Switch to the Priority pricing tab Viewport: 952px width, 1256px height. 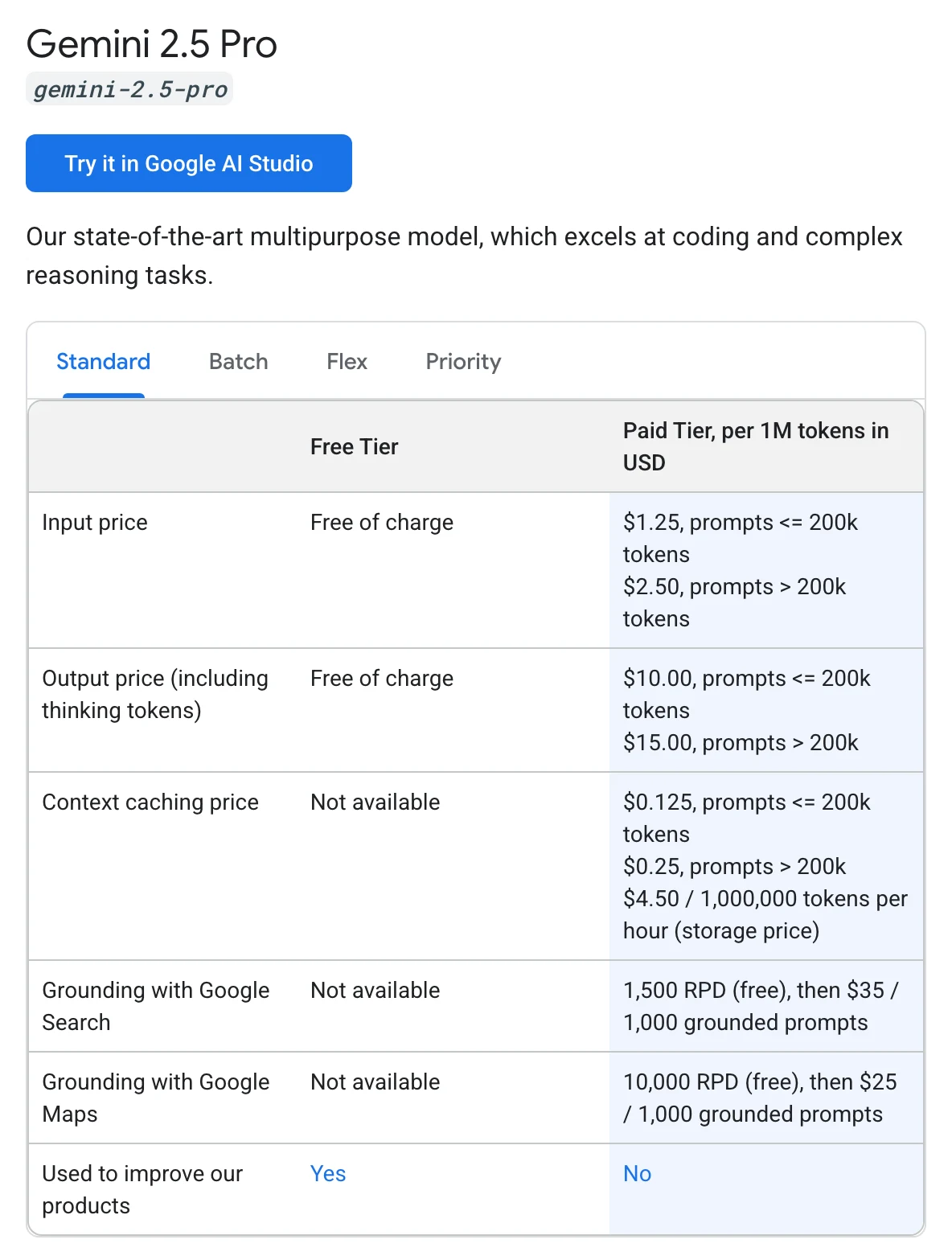463,362
